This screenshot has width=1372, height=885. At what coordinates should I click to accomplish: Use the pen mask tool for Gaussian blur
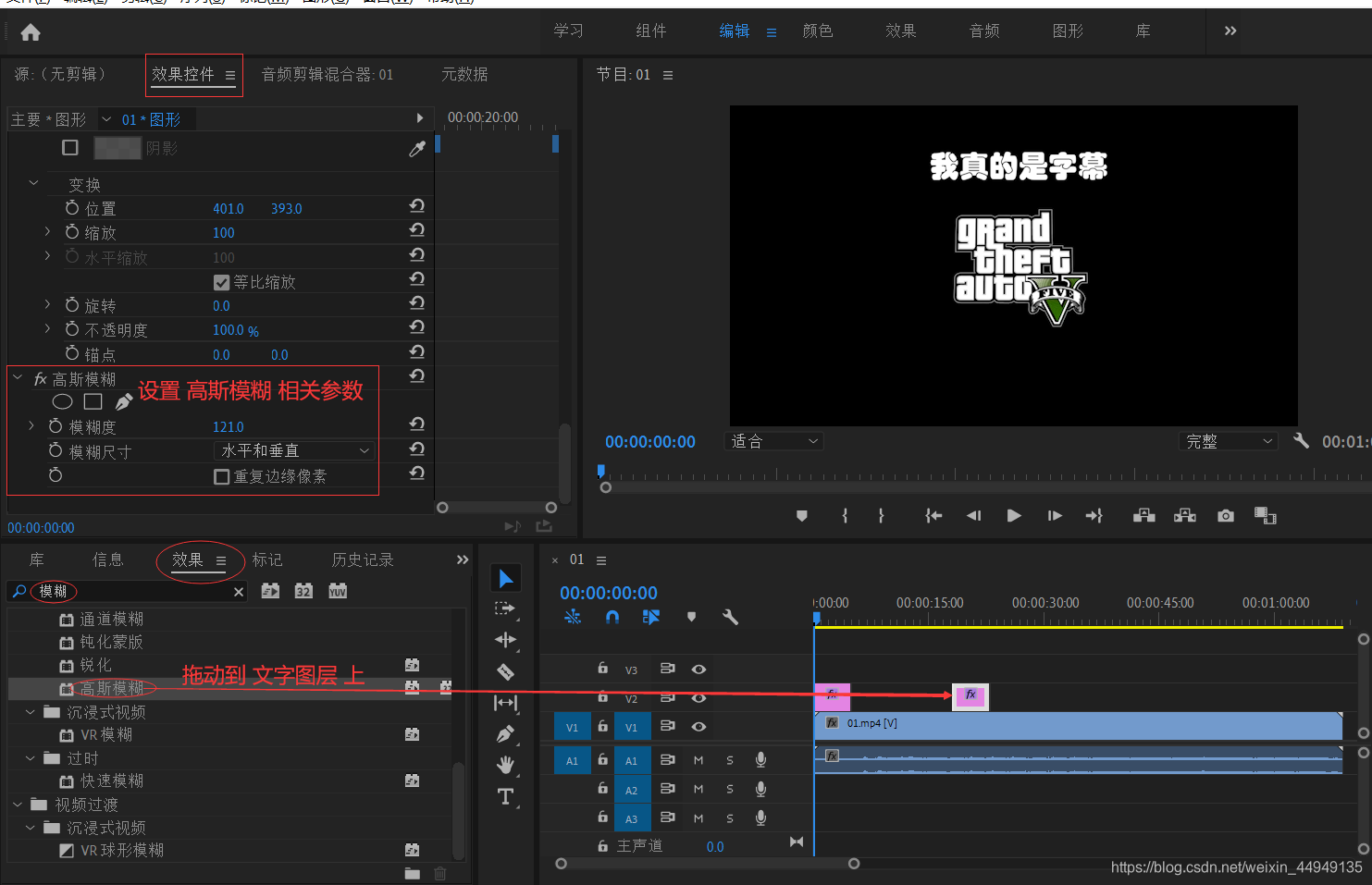[123, 402]
